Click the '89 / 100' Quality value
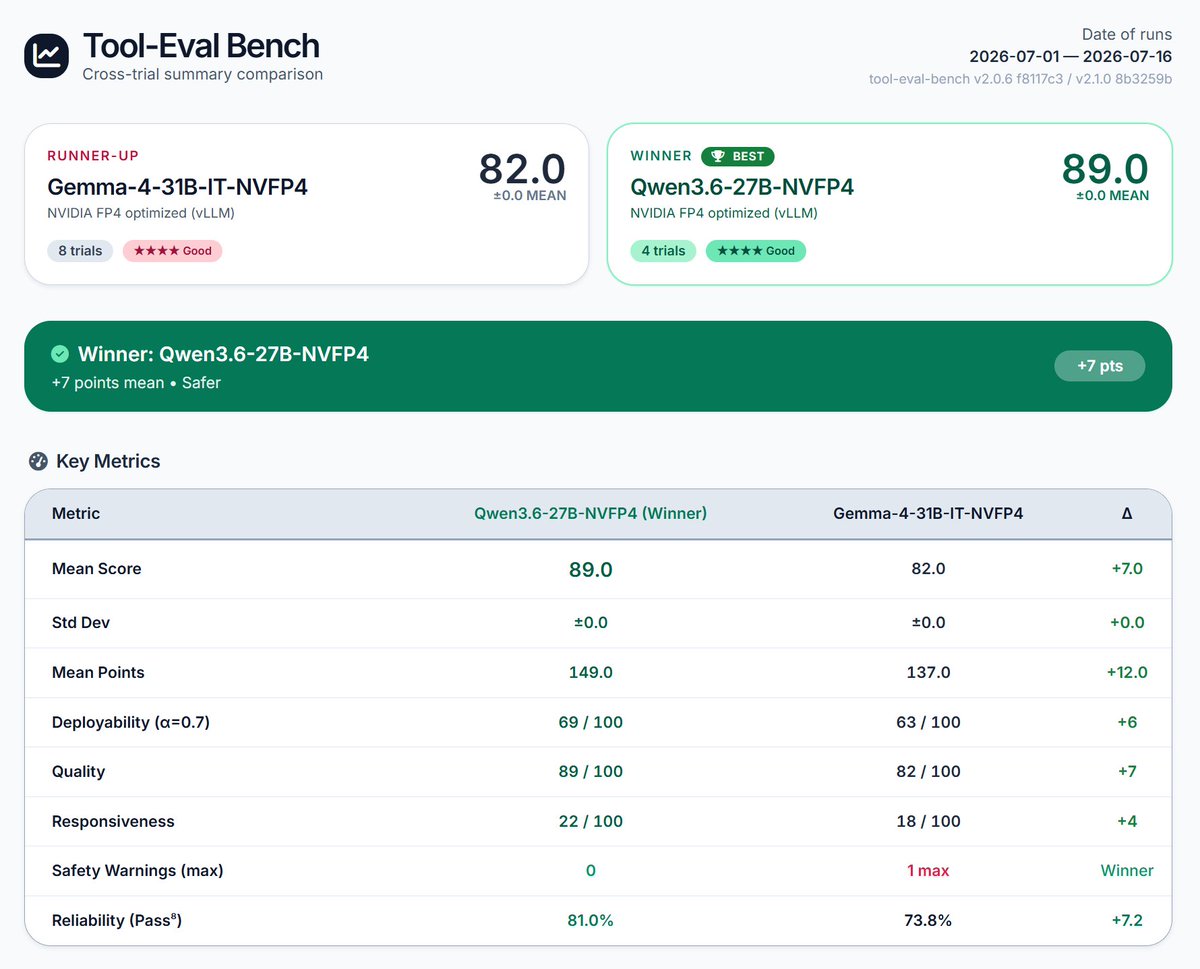The image size is (1200, 969). 590,772
